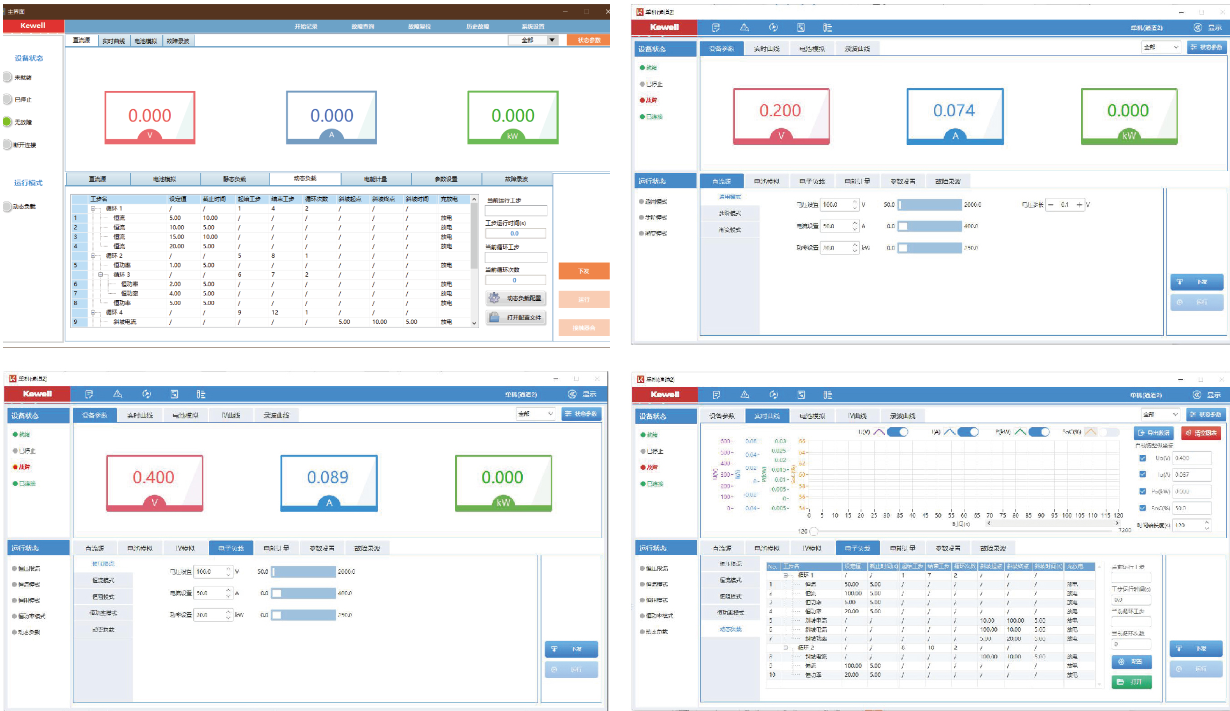Click folder icon to open config file, top-left window
Screen dimensions: 1230x711
tap(495, 317)
